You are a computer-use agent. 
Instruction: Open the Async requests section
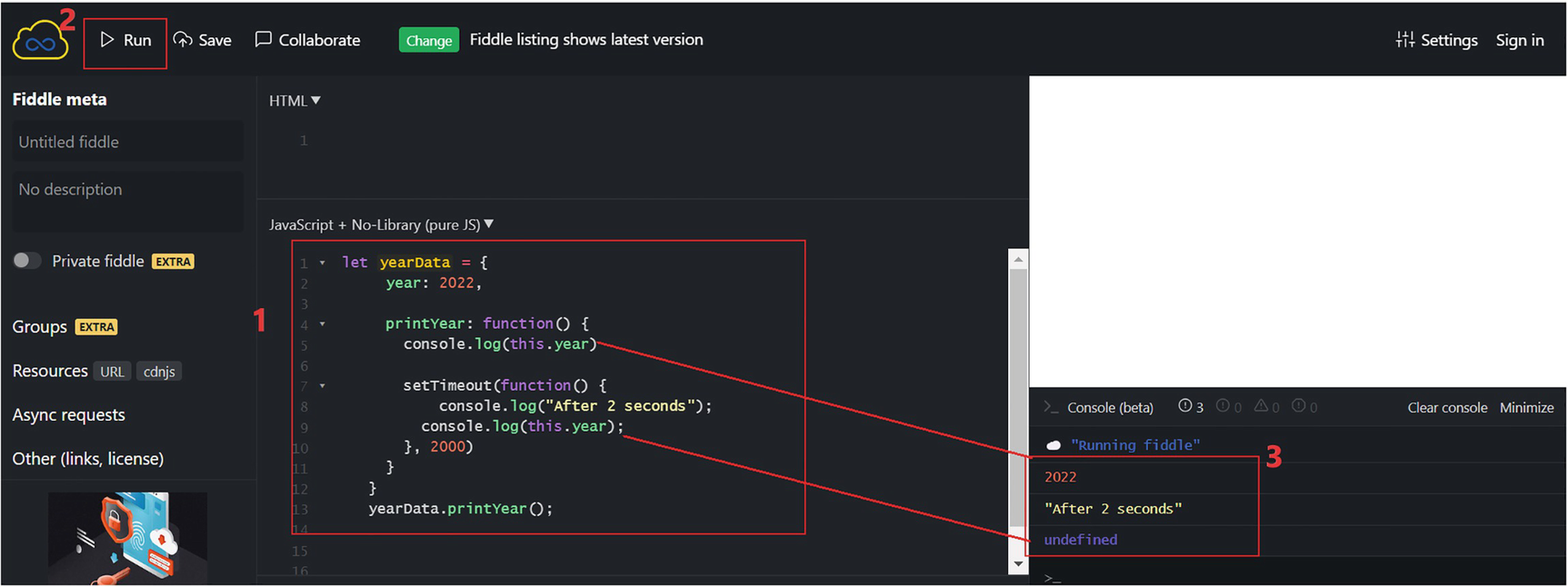(69, 415)
